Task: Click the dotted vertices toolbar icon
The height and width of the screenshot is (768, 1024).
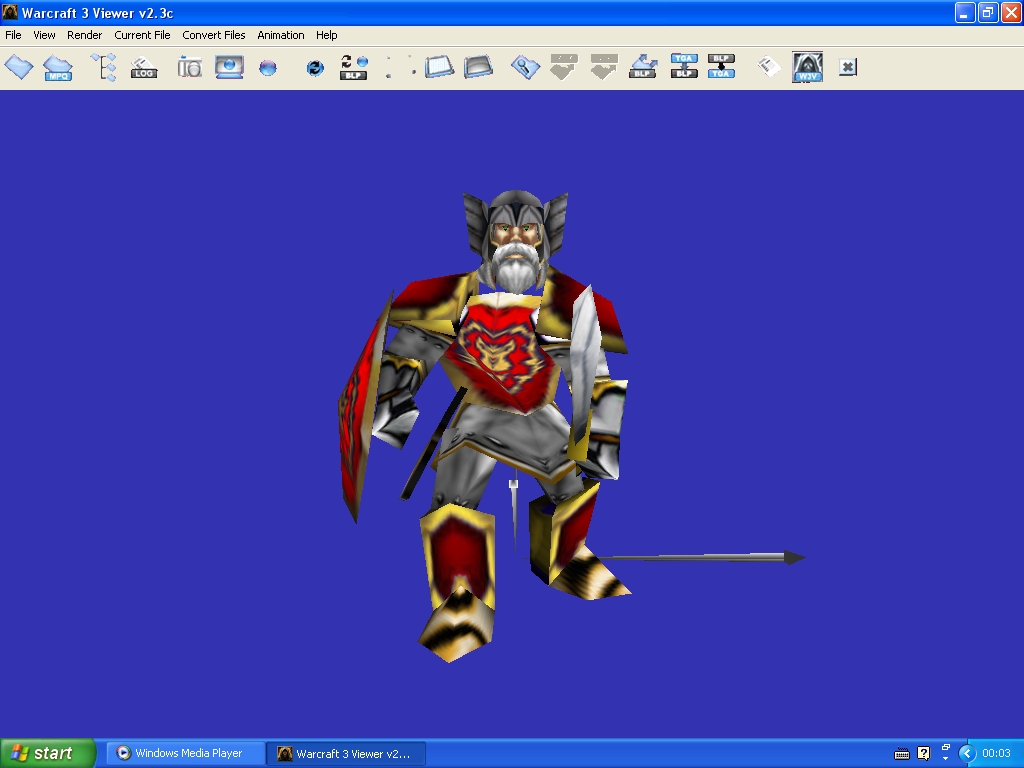Action: coord(400,67)
